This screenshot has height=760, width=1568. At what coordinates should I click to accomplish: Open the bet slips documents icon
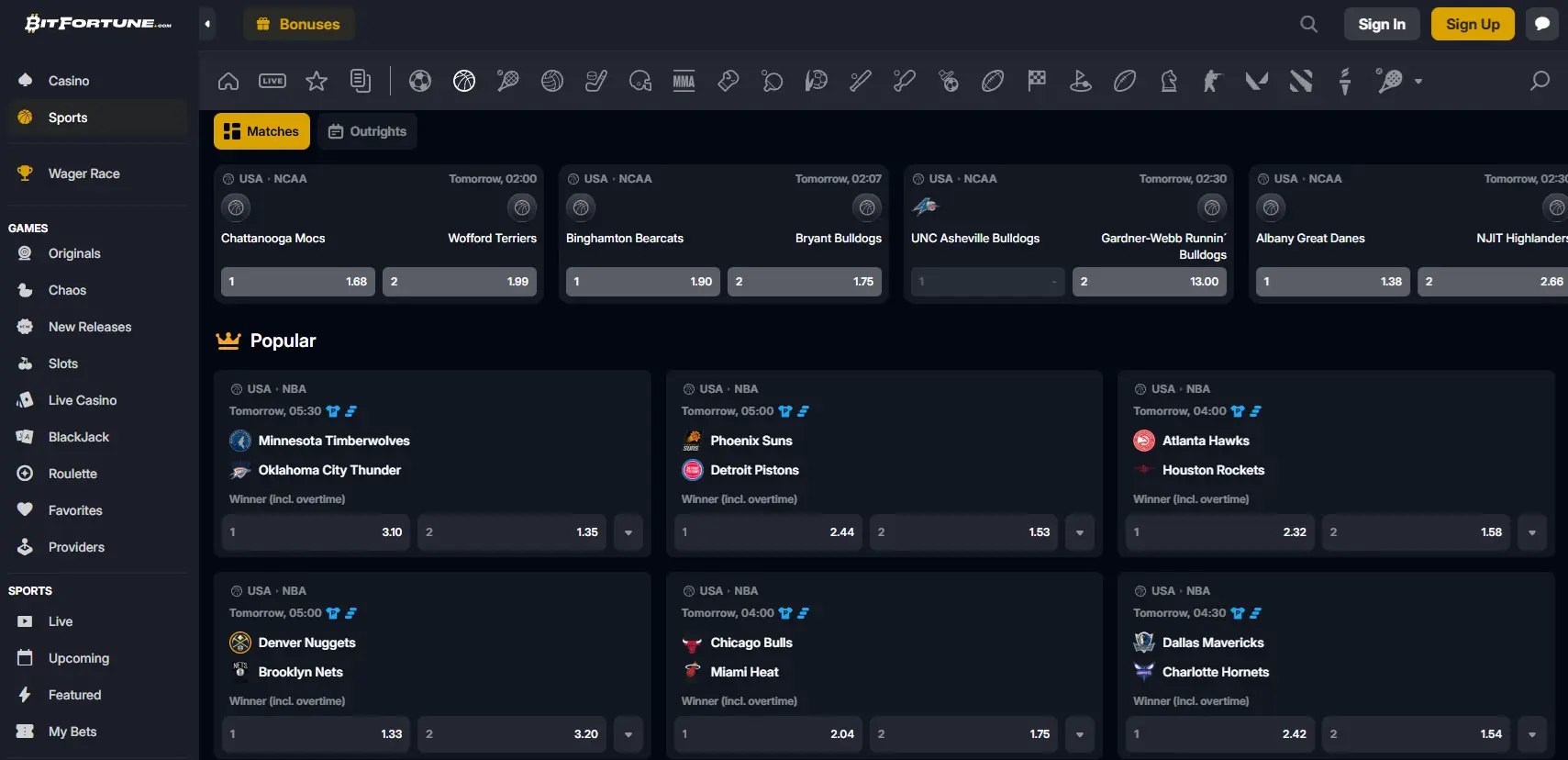(x=361, y=81)
